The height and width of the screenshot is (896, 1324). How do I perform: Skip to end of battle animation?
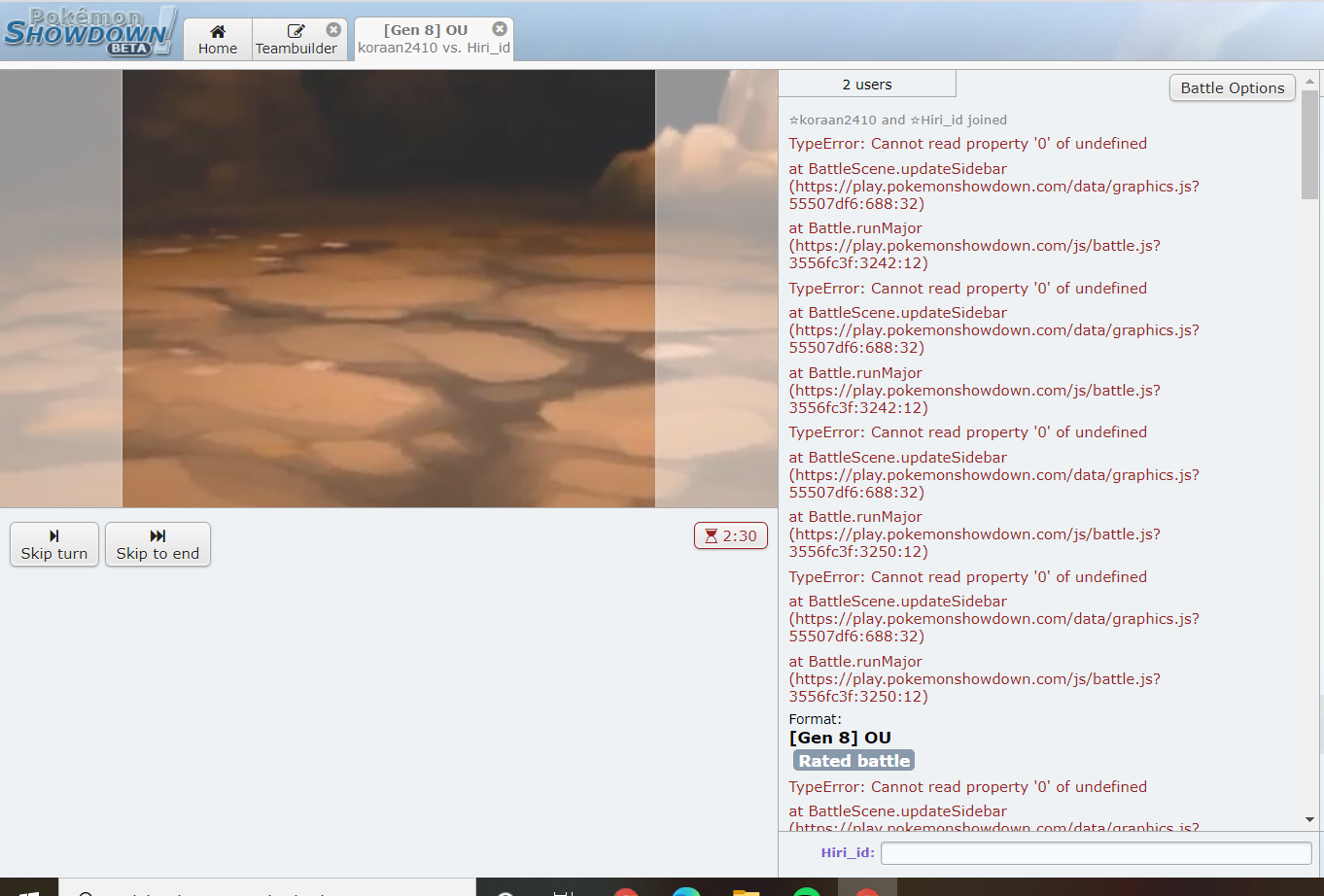157,544
